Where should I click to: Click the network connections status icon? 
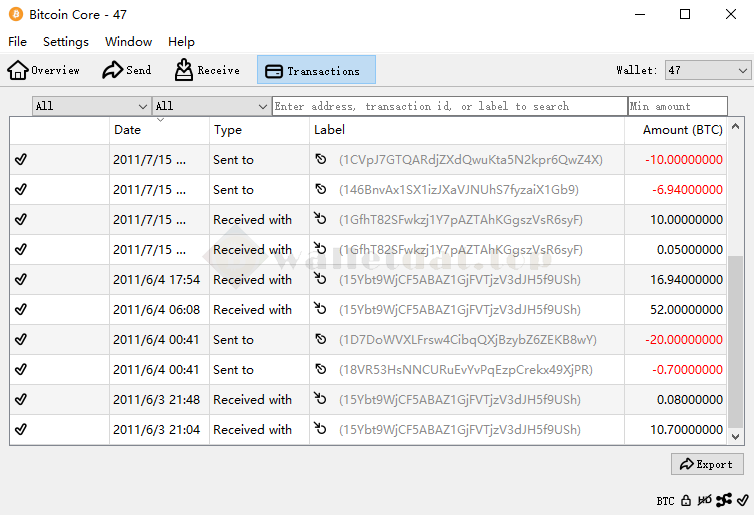click(724, 500)
